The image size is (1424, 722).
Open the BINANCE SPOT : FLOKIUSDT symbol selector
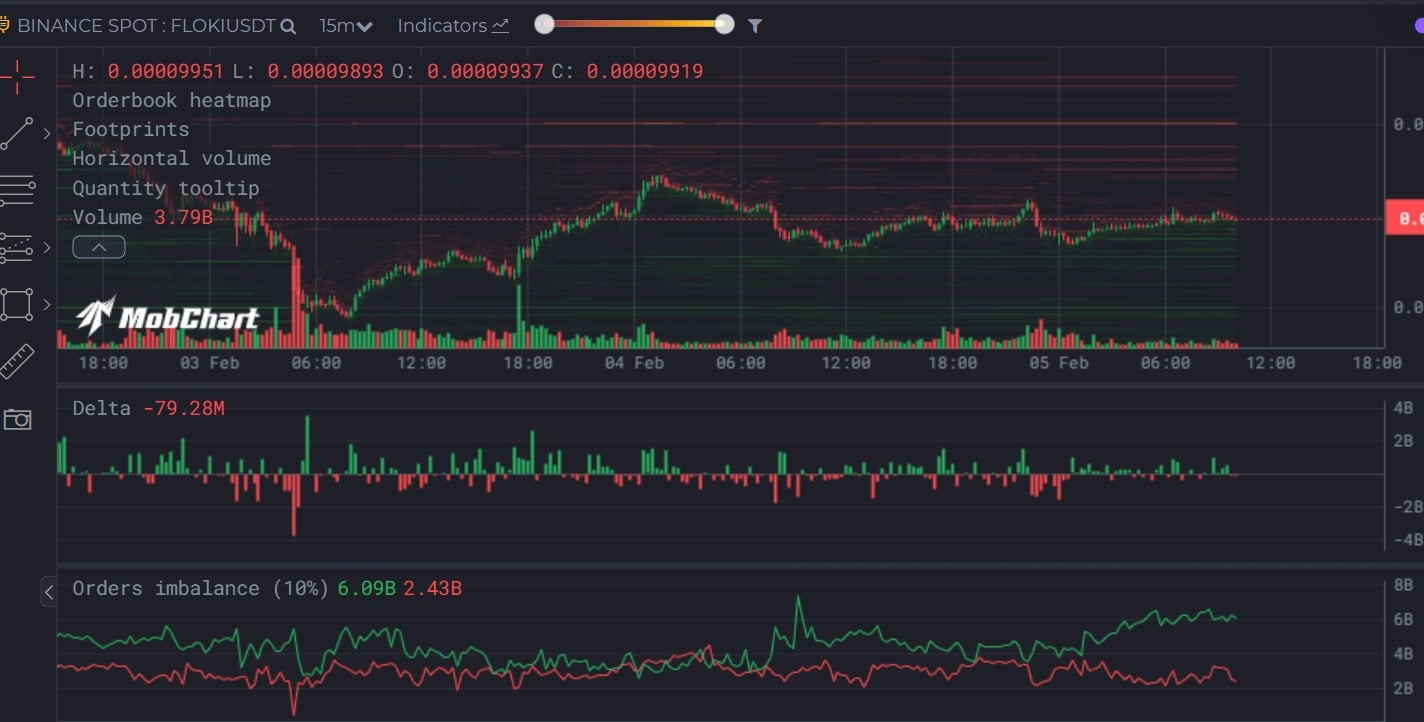click(145, 26)
